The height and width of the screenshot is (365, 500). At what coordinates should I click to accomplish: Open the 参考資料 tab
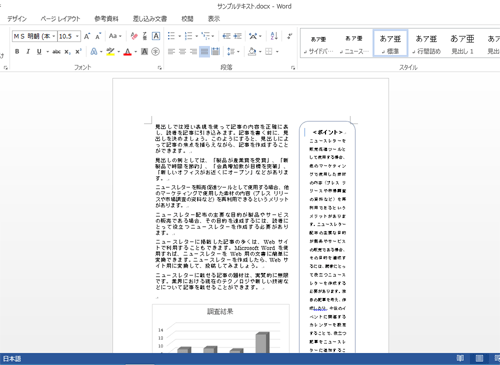point(106,19)
